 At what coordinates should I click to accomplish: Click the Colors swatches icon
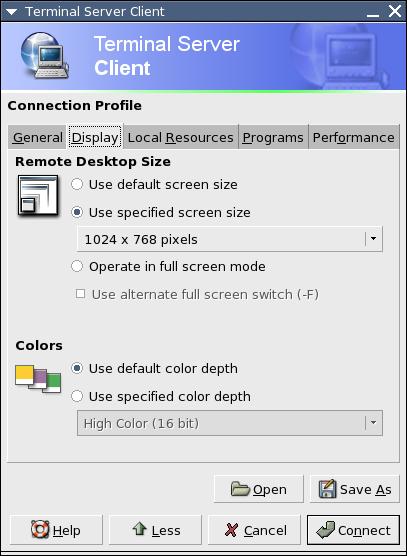coord(38,379)
